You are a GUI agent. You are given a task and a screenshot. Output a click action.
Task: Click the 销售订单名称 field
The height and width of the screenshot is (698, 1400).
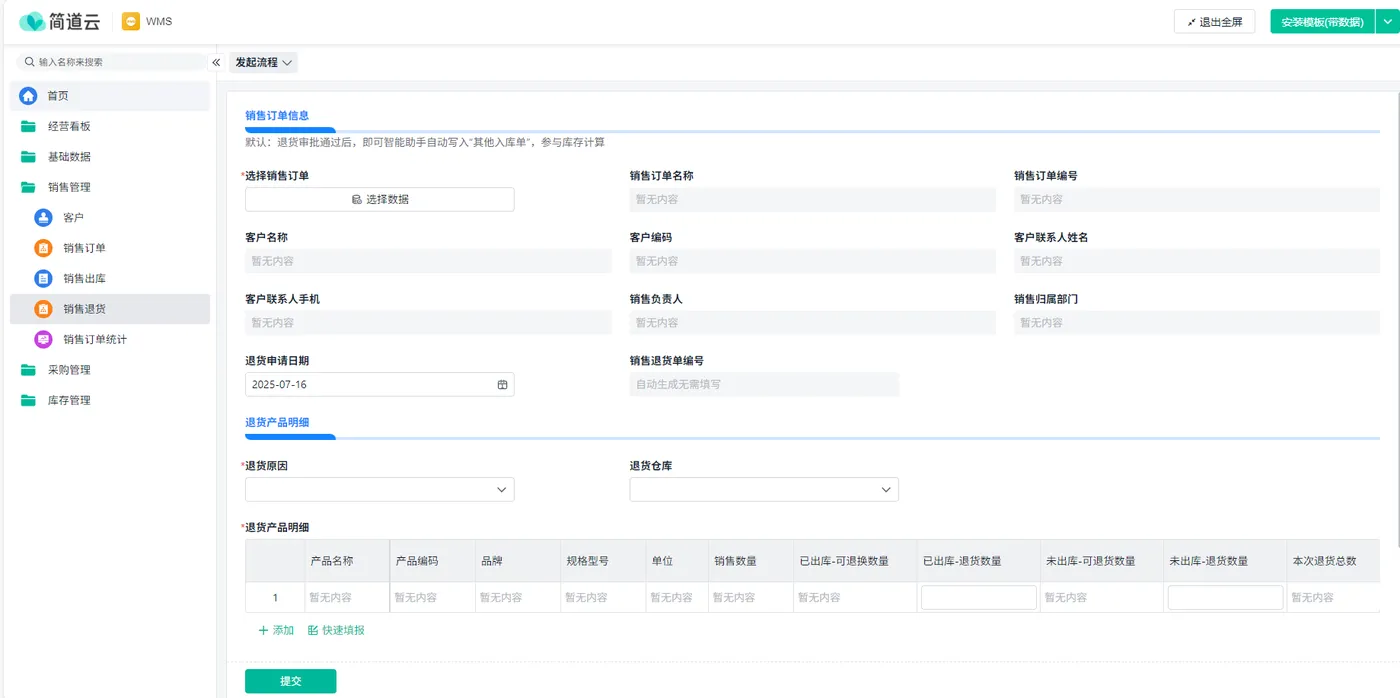point(812,199)
